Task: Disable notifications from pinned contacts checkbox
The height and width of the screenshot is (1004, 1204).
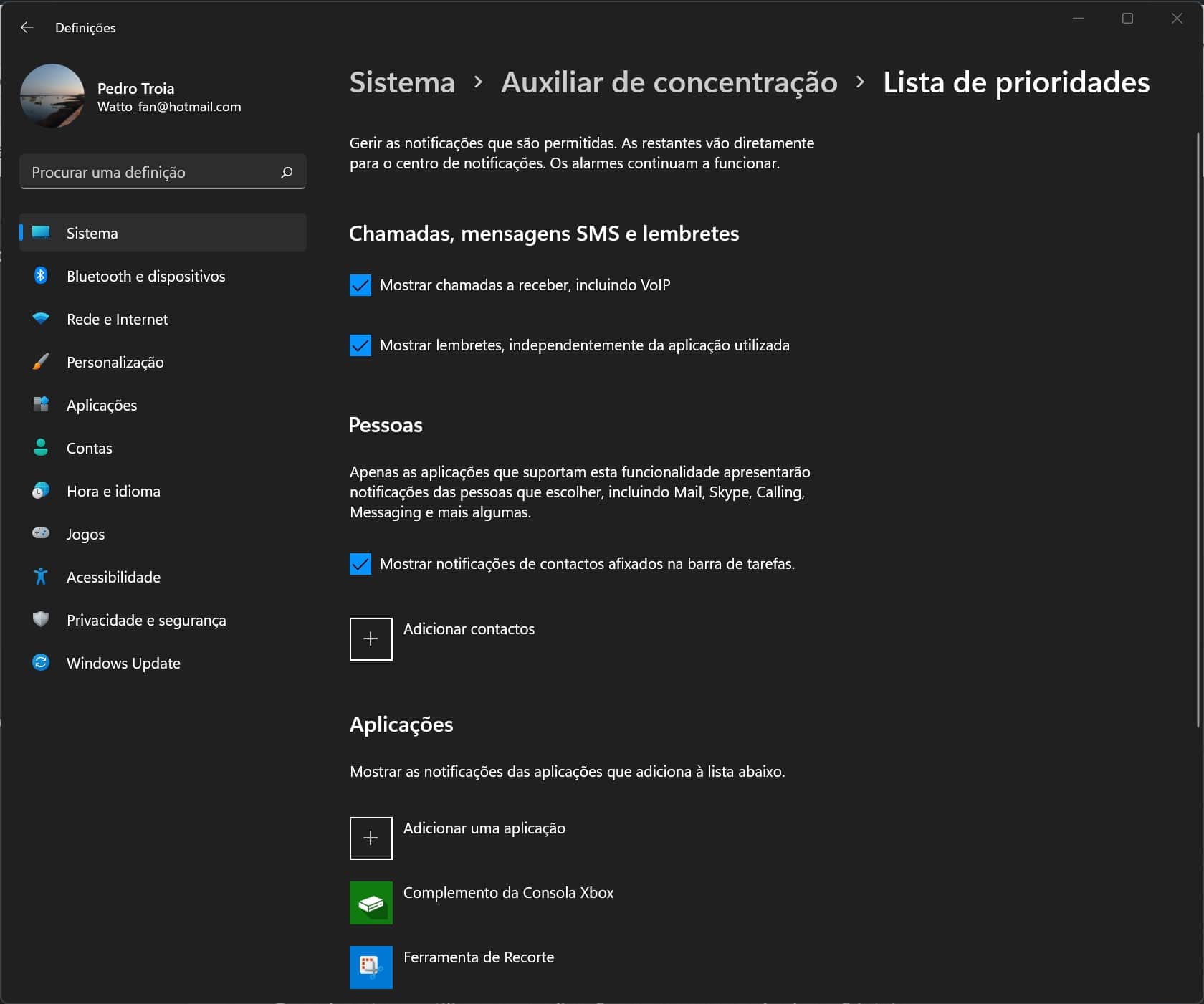Action: (360, 564)
